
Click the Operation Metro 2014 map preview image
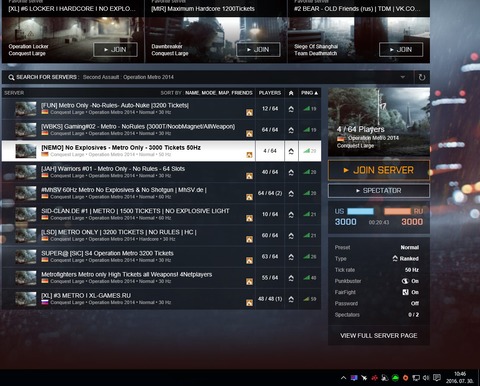click(x=379, y=122)
